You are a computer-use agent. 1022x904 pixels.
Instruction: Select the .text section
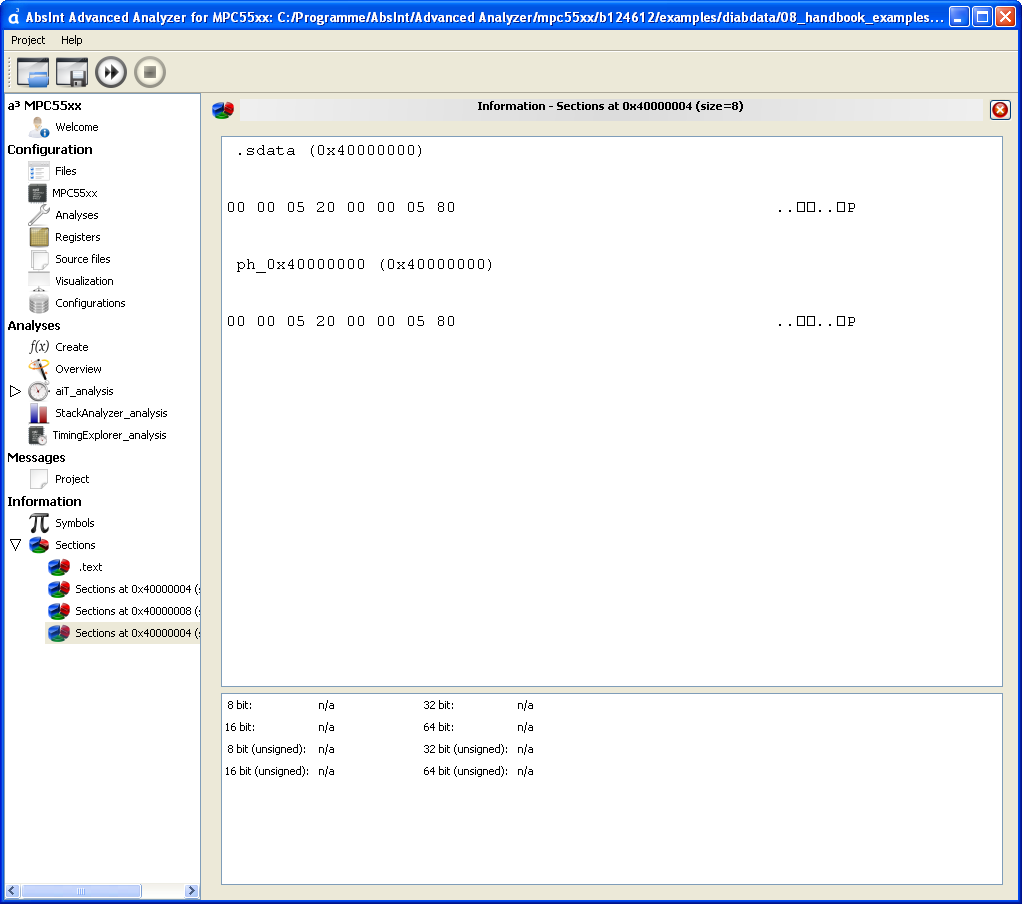[91, 567]
